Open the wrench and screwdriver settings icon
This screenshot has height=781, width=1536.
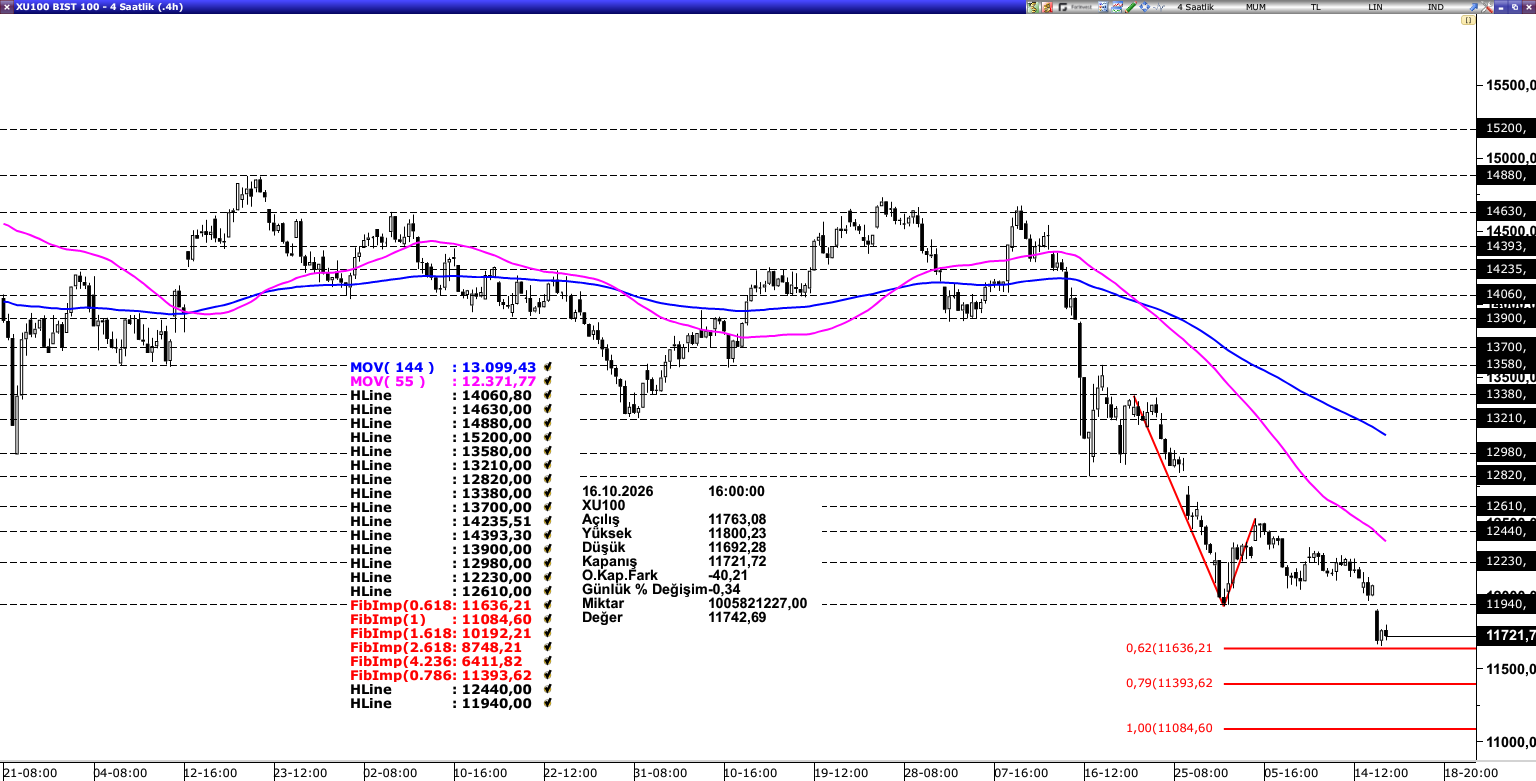(x=1486, y=7)
